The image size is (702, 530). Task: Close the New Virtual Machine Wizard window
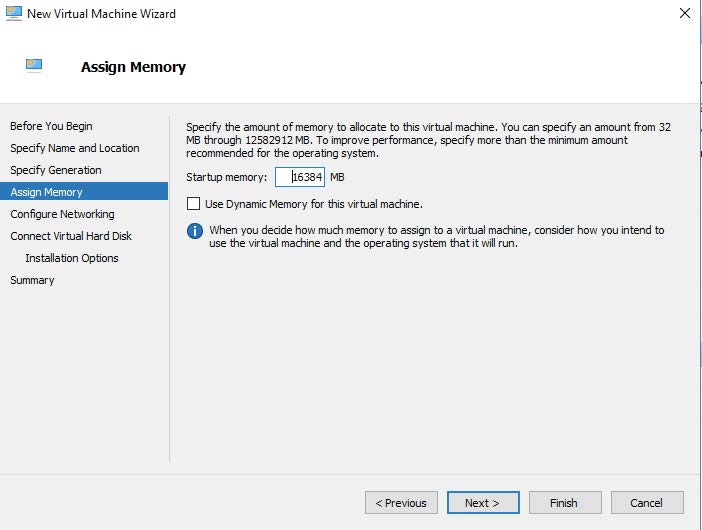(684, 14)
